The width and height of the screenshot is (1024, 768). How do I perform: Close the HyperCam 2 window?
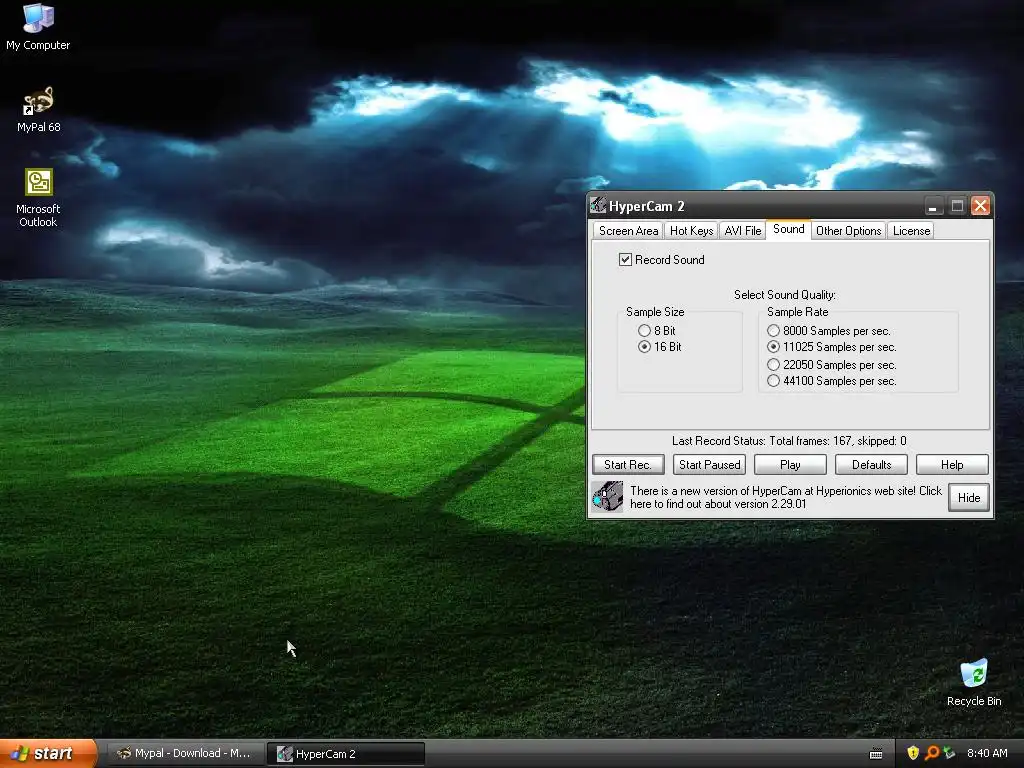pyautogui.click(x=980, y=206)
